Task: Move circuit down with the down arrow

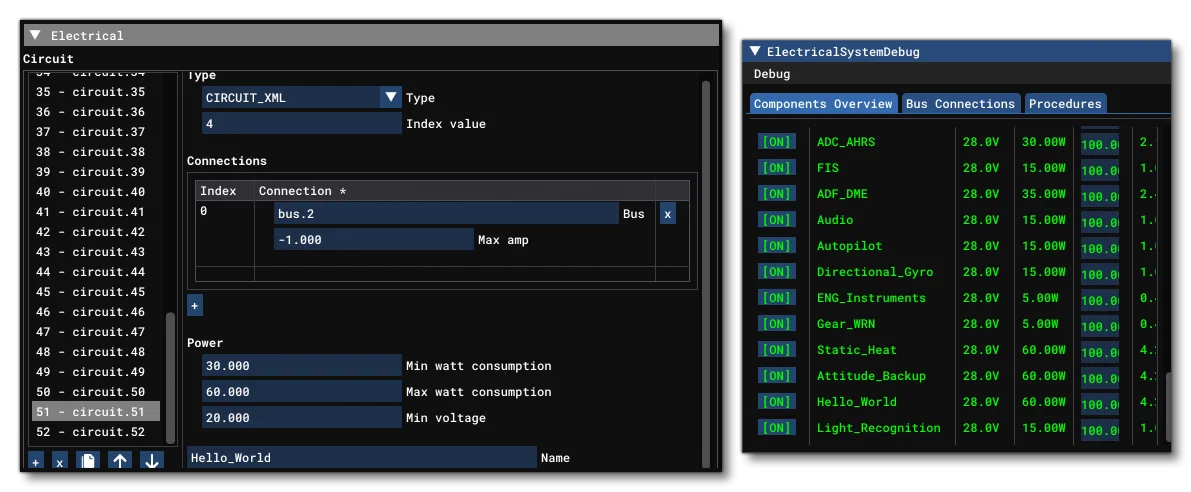Action: click(x=151, y=462)
